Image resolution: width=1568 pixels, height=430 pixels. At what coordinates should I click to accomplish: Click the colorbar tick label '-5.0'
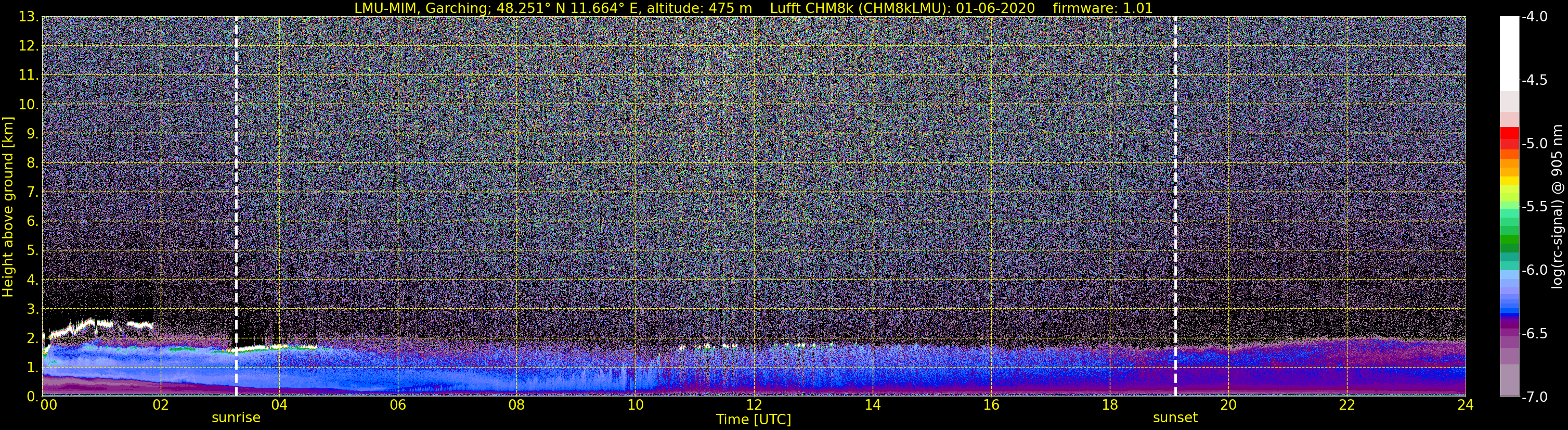coord(1534,144)
